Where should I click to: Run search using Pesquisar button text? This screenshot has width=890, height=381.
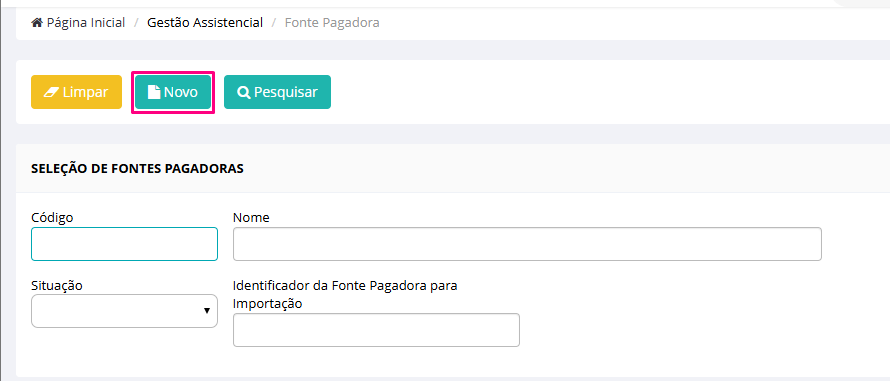click(286, 92)
